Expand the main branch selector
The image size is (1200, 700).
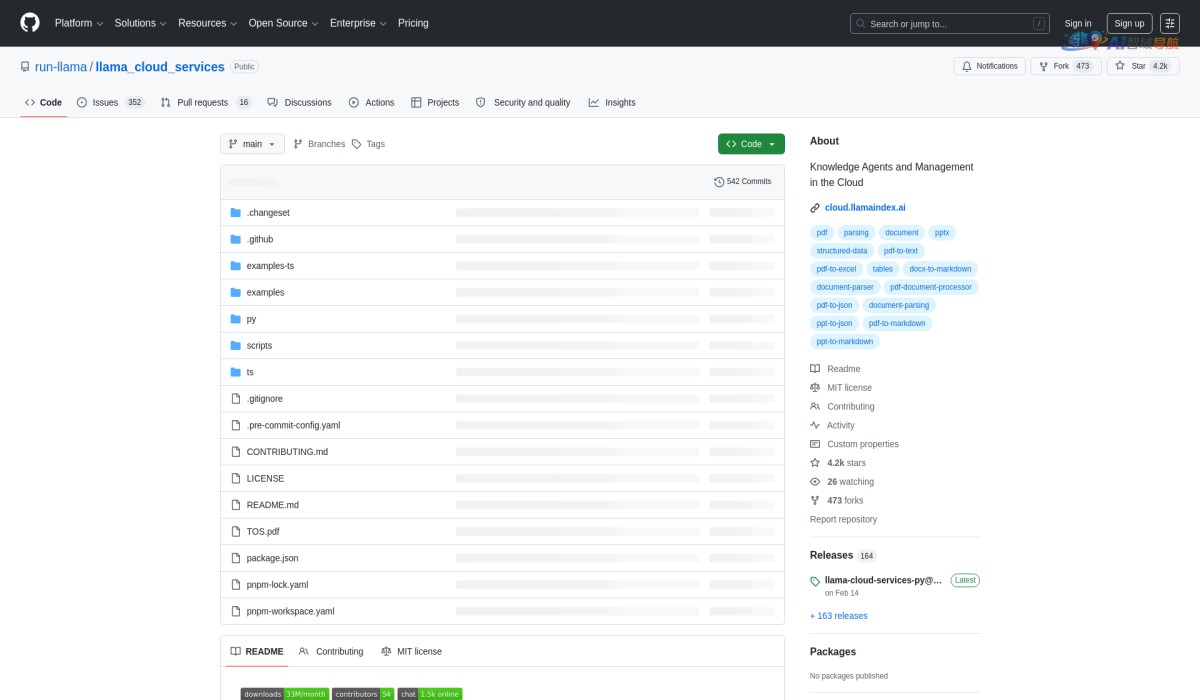coord(252,144)
